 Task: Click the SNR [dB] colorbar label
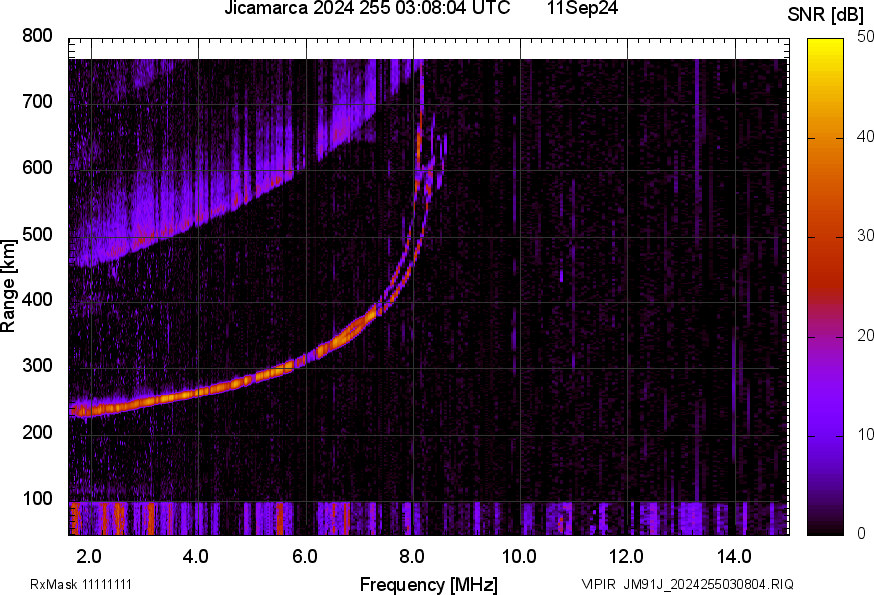[x=825, y=13]
